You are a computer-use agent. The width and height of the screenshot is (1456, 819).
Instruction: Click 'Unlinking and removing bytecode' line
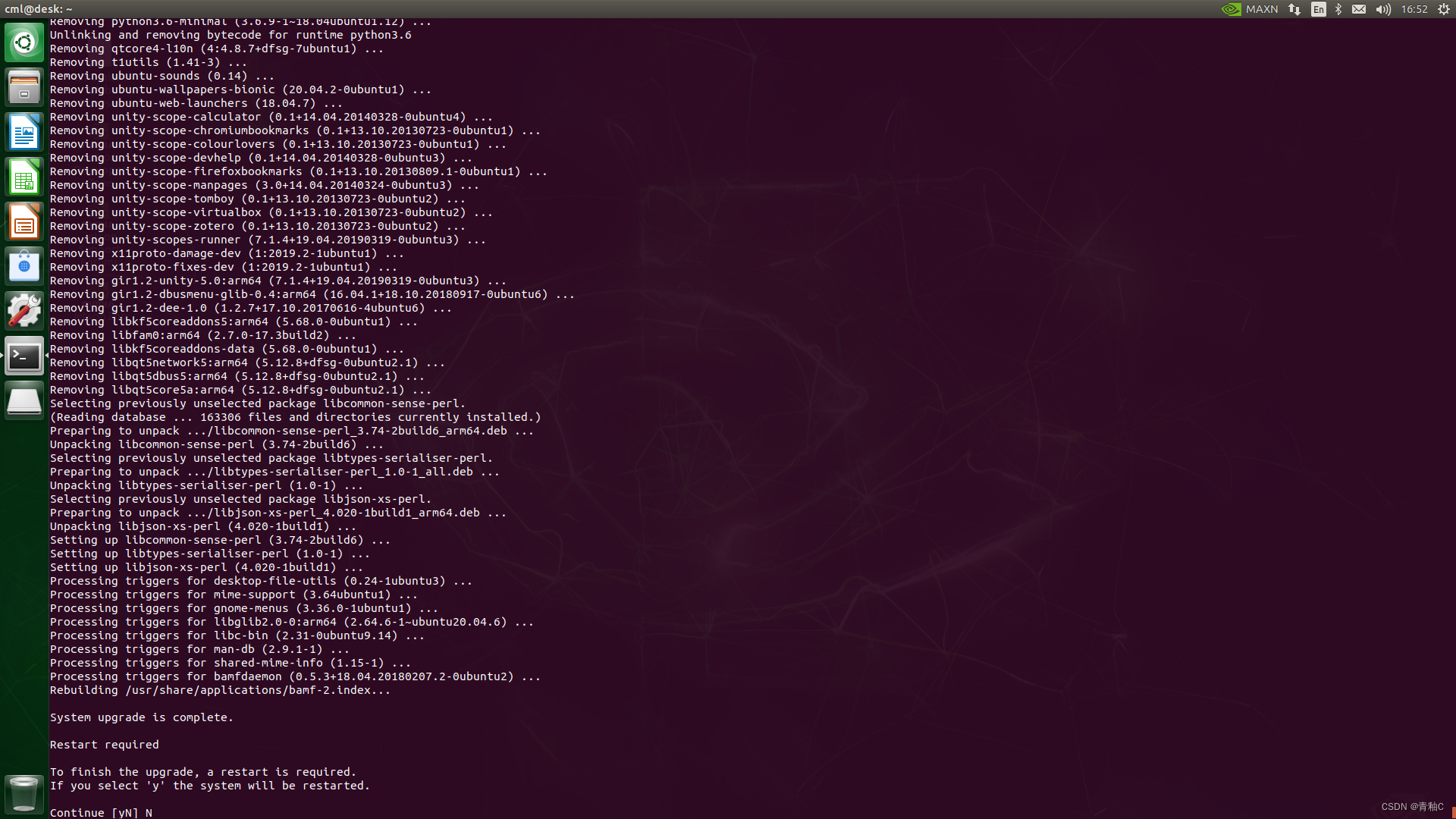point(231,35)
